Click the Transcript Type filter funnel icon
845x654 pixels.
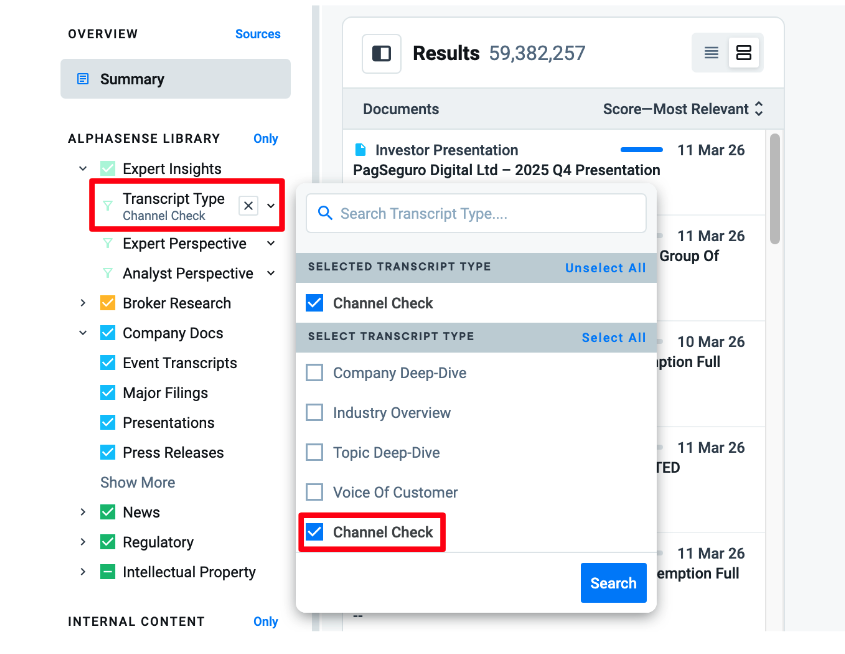tap(108, 205)
